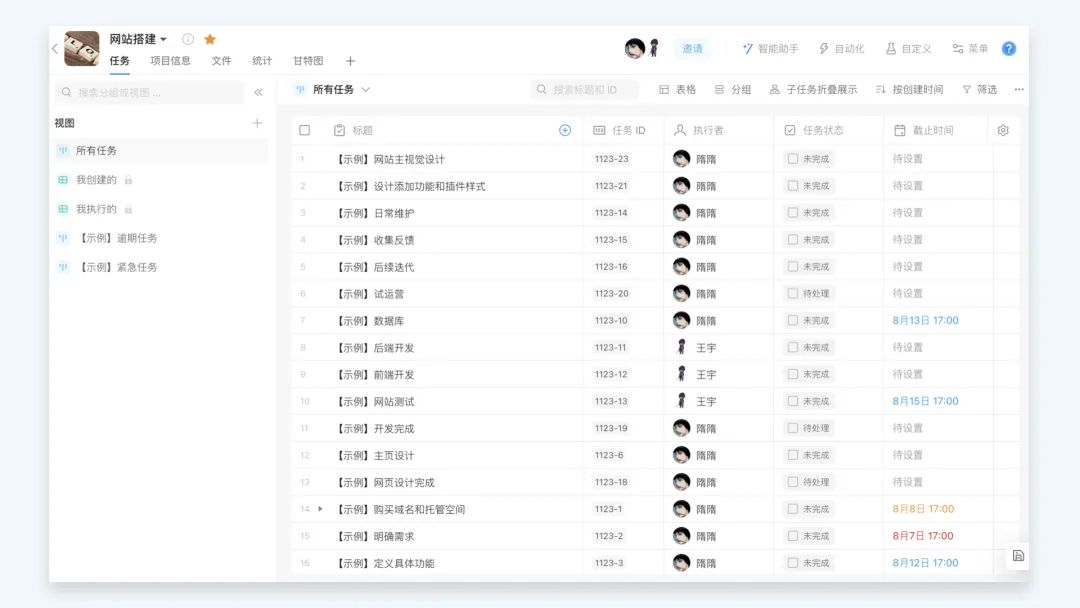Open the 文件 tab
This screenshot has height=608, width=1080.
221,61
